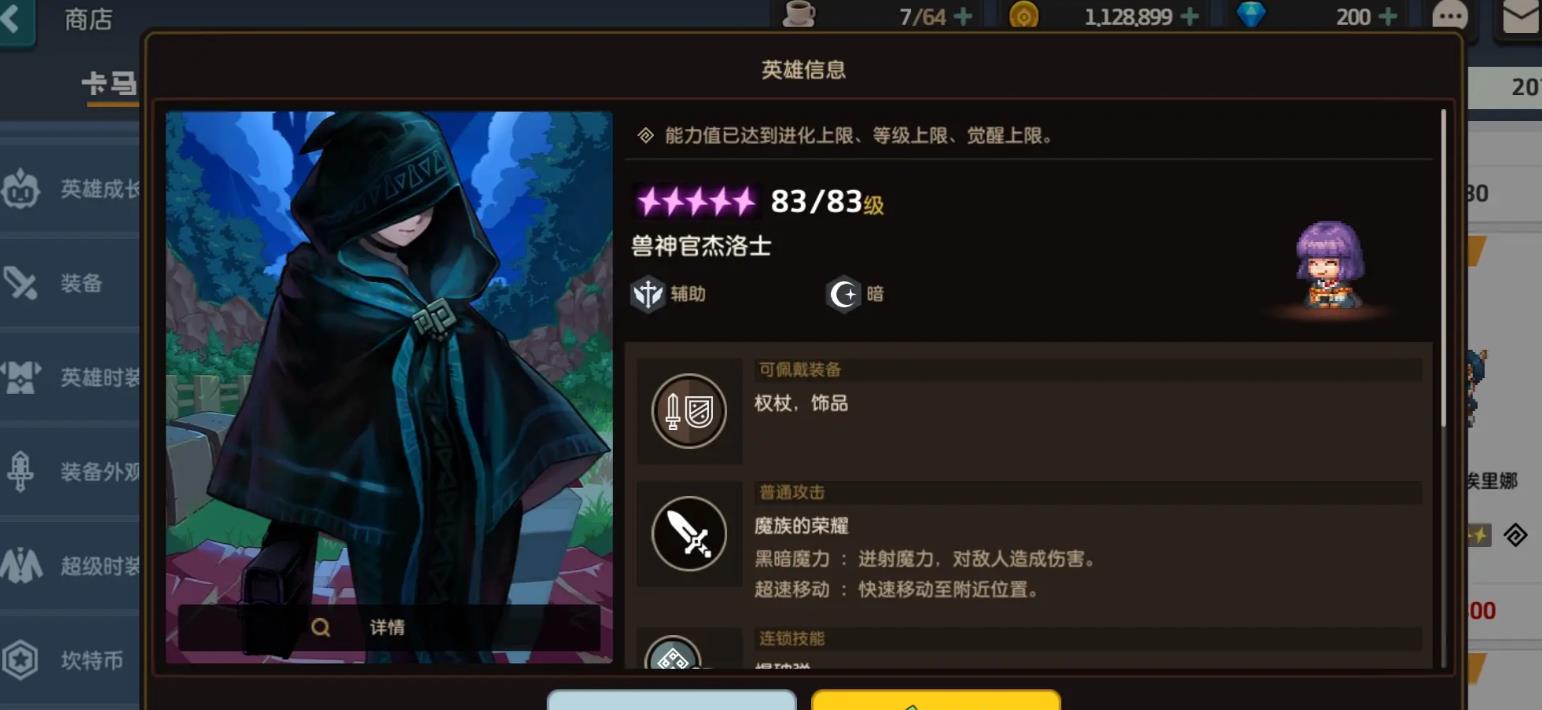Click the 暗 dark element icon
This screenshot has width=1542, height=710.
844,294
